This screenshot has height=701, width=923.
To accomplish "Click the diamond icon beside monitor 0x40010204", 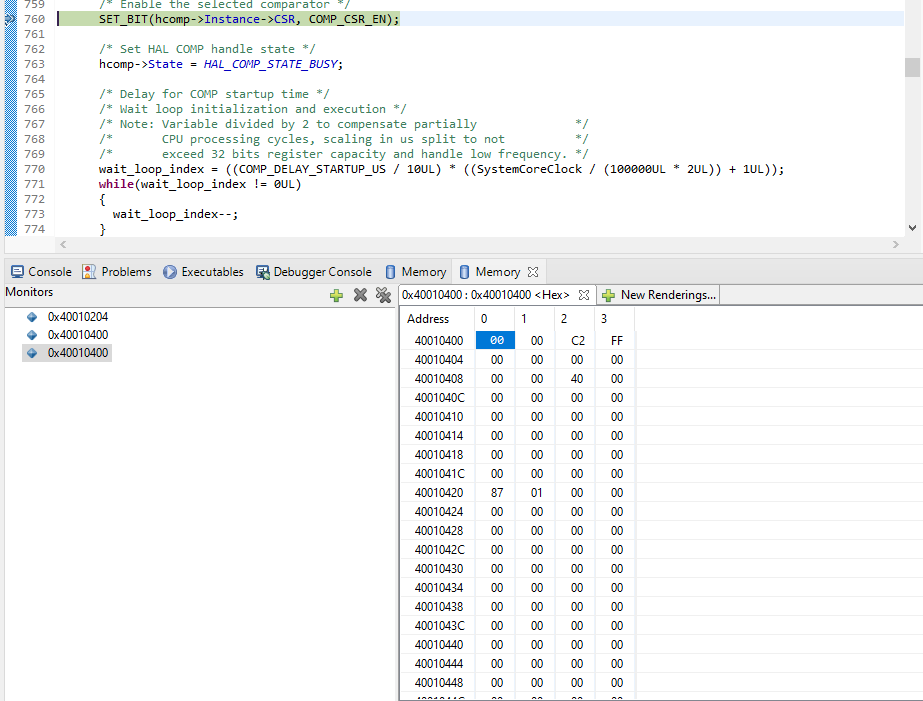I will 32,317.
